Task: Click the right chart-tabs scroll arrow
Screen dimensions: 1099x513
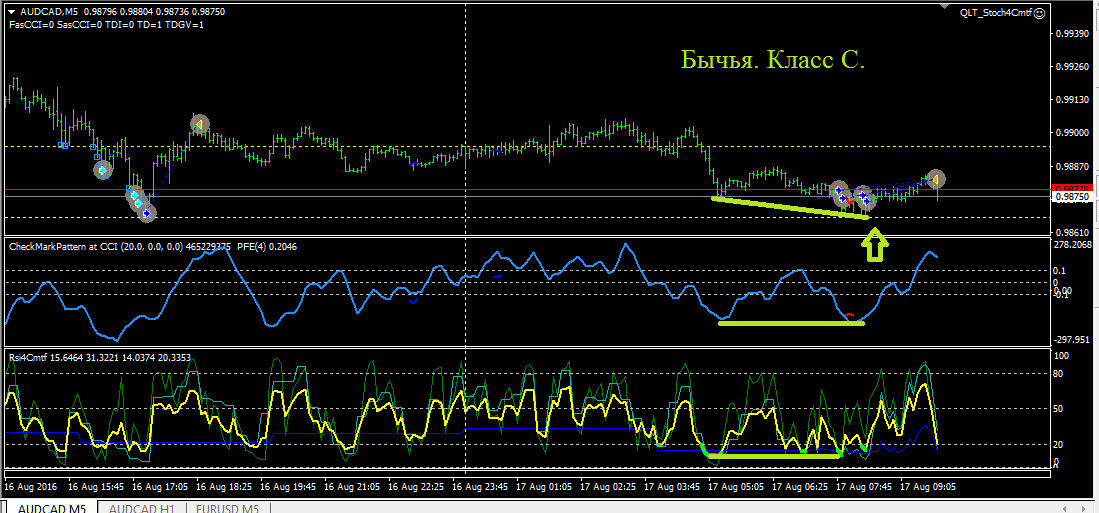Action: 1085,507
